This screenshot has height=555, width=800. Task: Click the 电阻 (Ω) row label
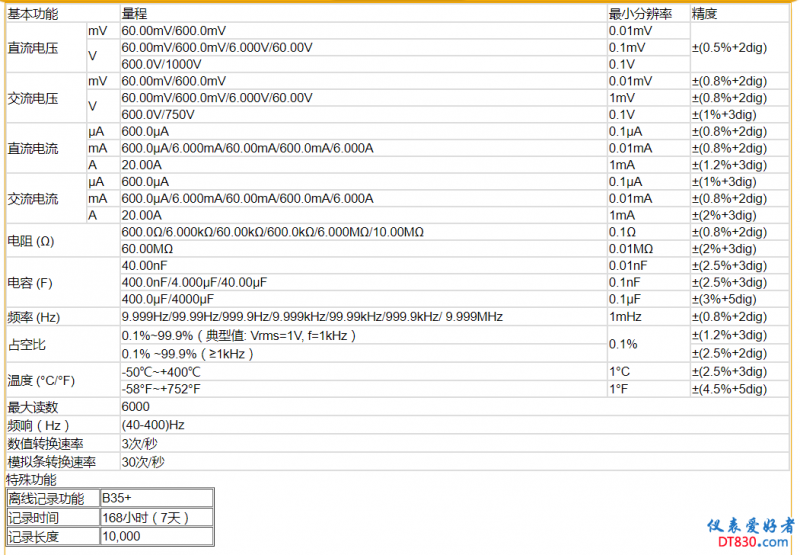(31, 241)
